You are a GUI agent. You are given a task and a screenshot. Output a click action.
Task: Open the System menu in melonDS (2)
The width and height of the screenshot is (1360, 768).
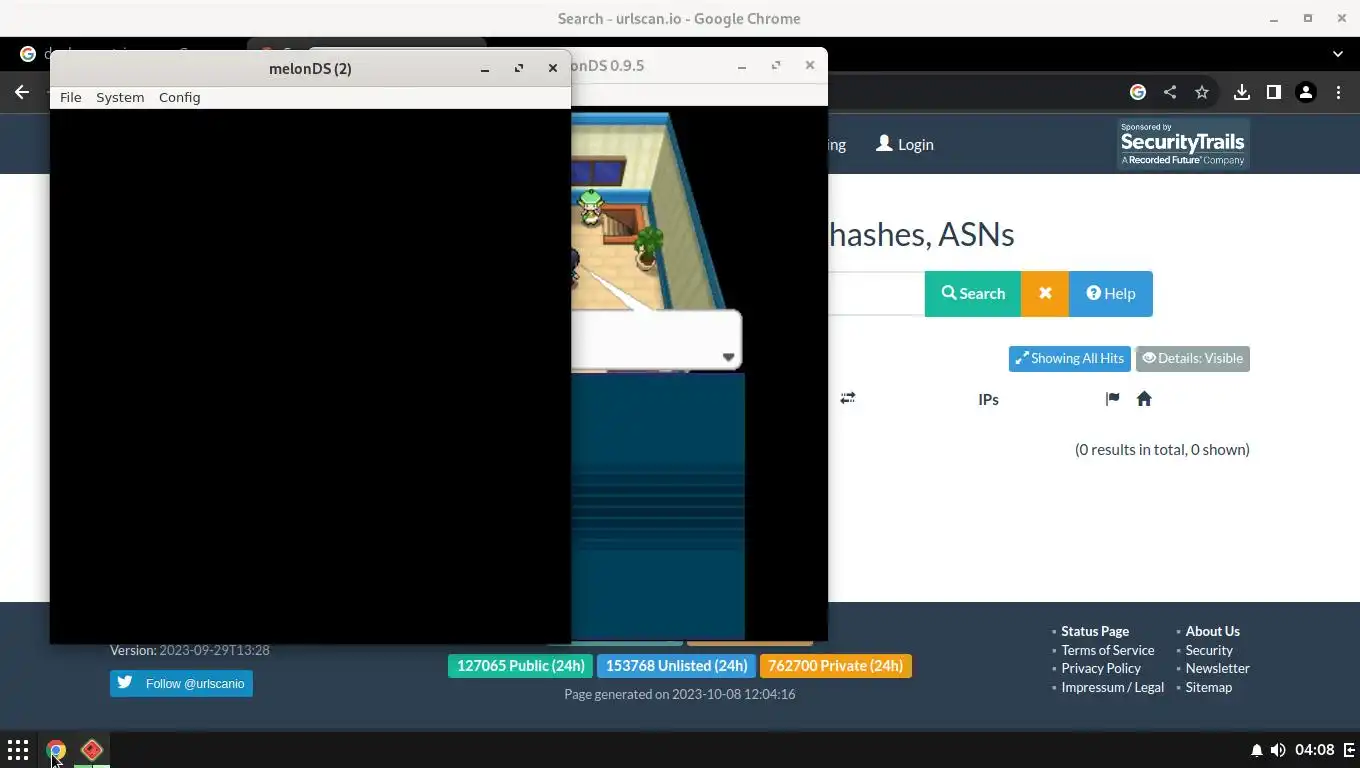point(120,97)
